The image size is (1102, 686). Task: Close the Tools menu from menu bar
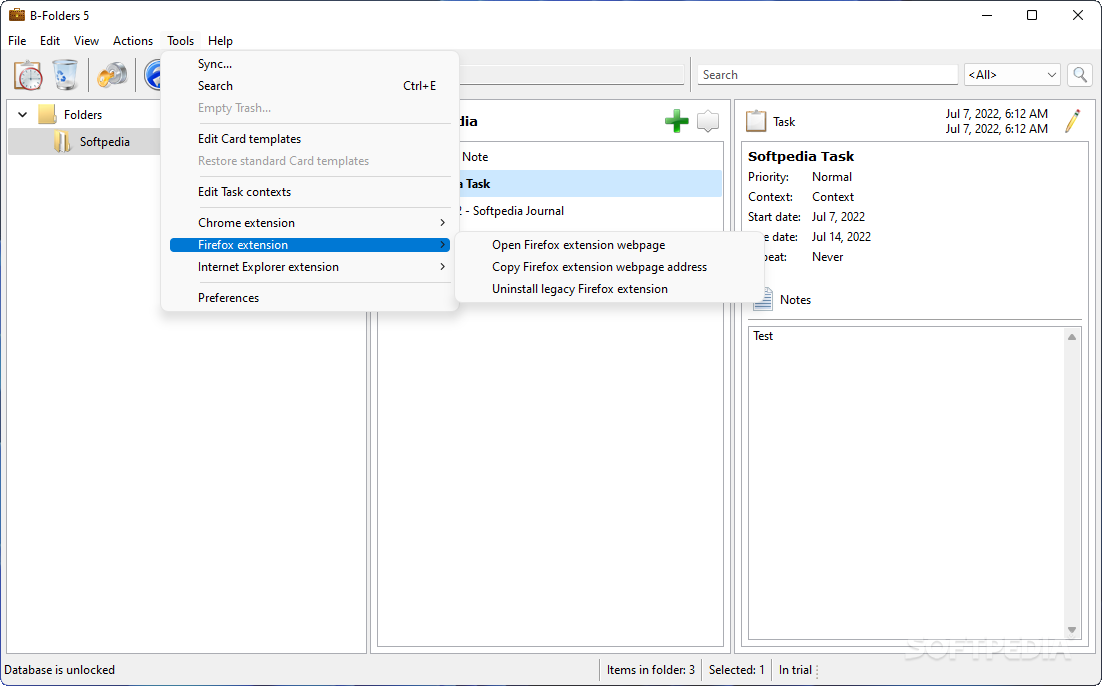click(181, 41)
